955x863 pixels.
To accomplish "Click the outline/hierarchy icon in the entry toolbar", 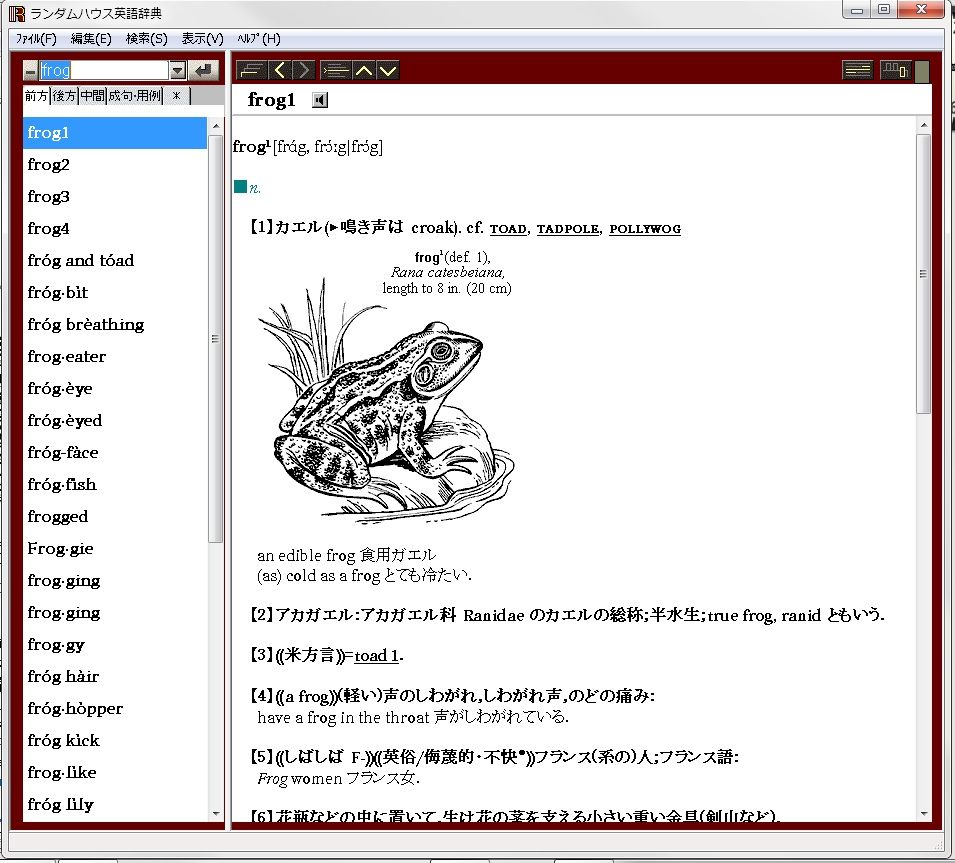I will point(252,71).
